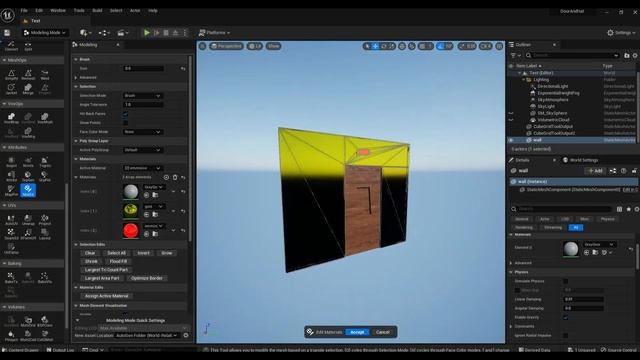The height and width of the screenshot is (360, 640).
Task: Select the VoxWrap tool
Action: (x=11, y=118)
